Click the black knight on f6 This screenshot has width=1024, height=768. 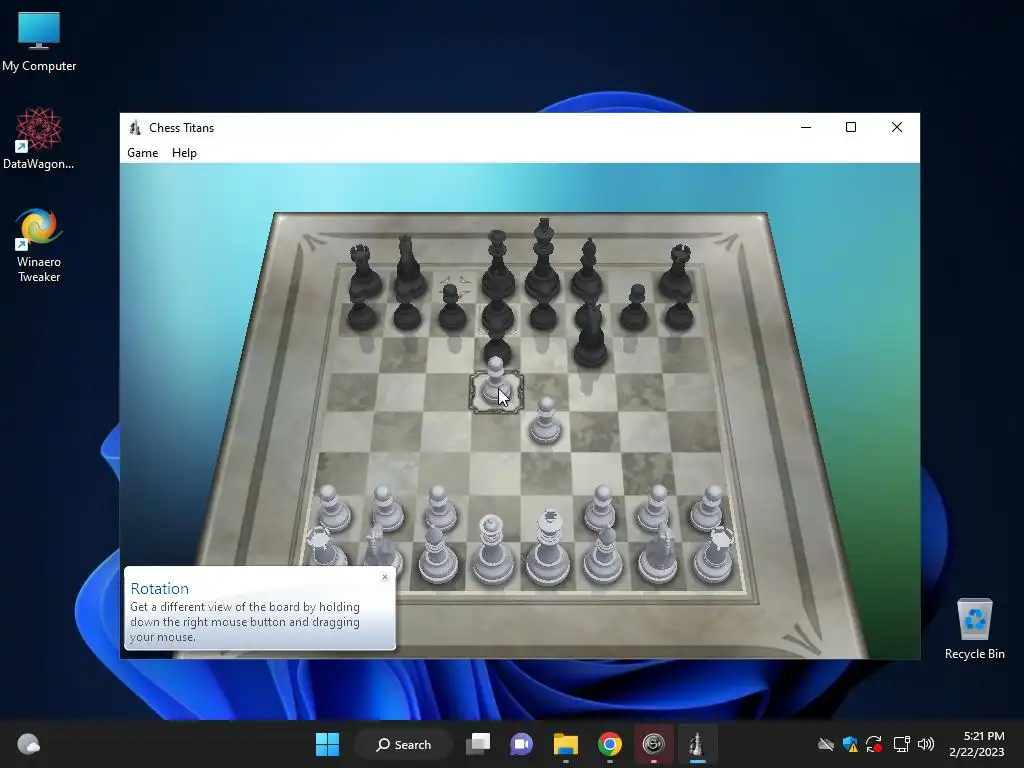pos(591,334)
